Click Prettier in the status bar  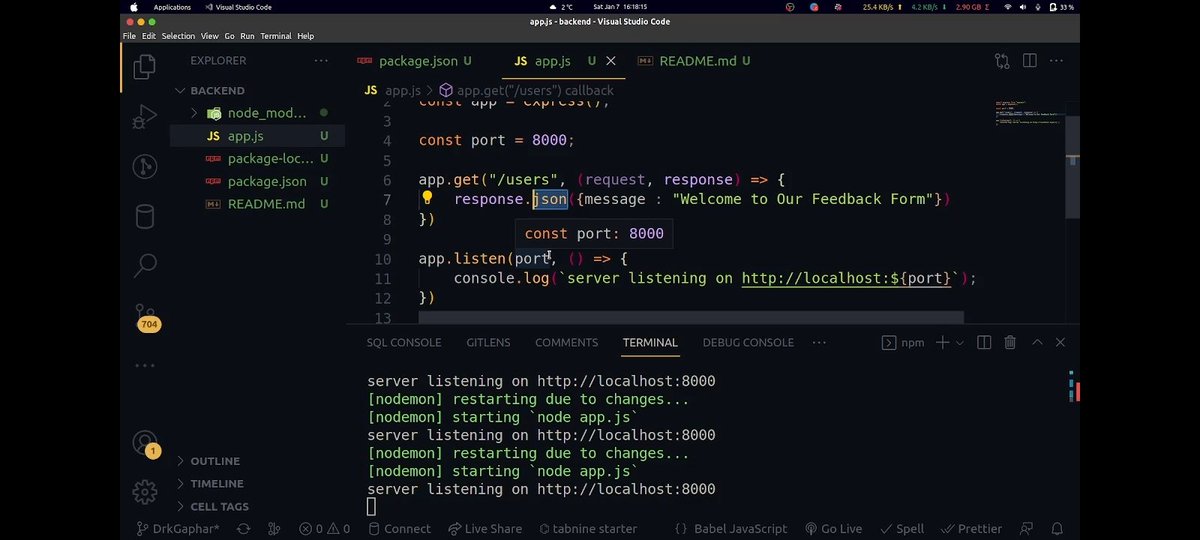point(971,528)
